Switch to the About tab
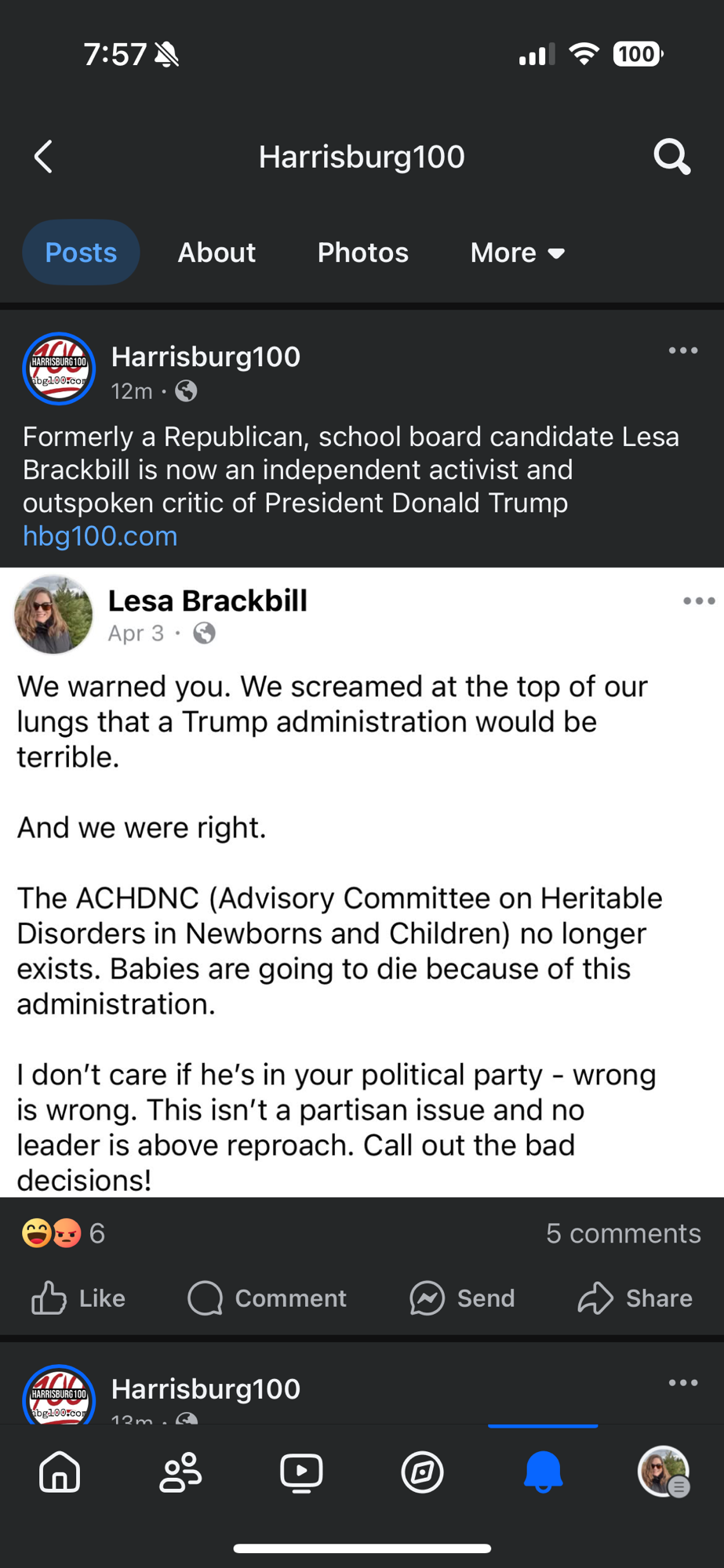The width and height of the screenshot is (724, 1568). (216, 252)
